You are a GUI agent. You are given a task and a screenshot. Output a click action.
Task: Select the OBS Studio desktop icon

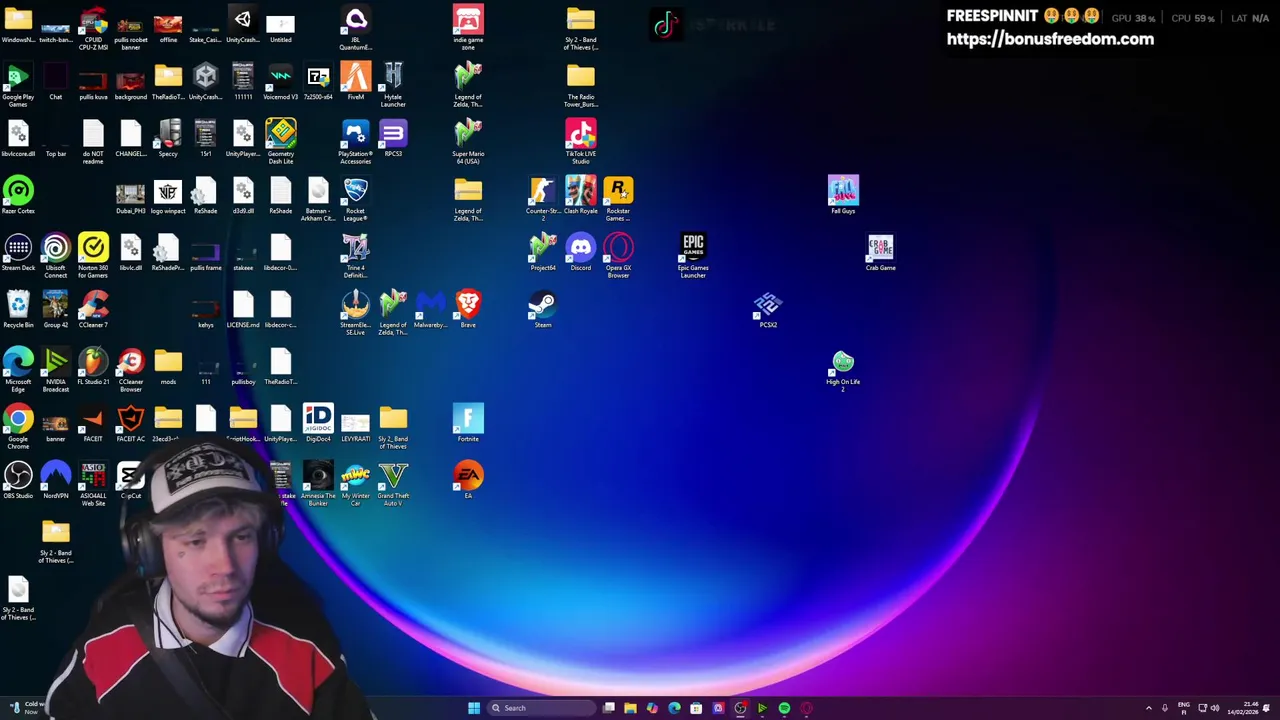tap(18, 481)
